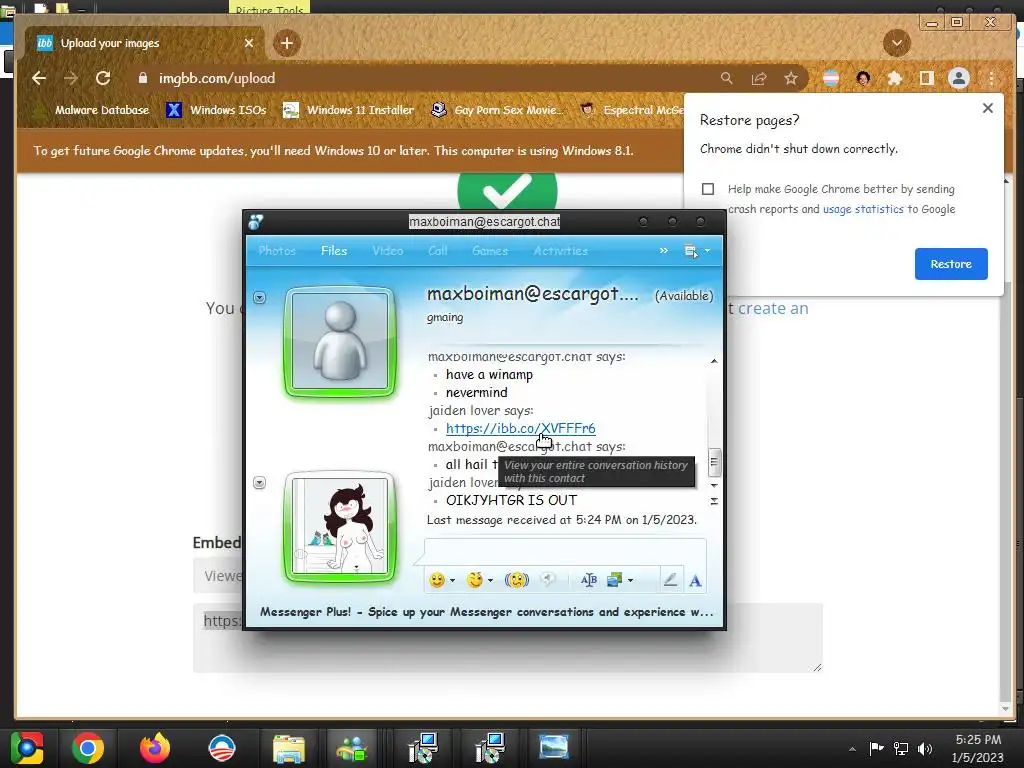
Task: Click the character face extension icon
Action: pos(863,78)
